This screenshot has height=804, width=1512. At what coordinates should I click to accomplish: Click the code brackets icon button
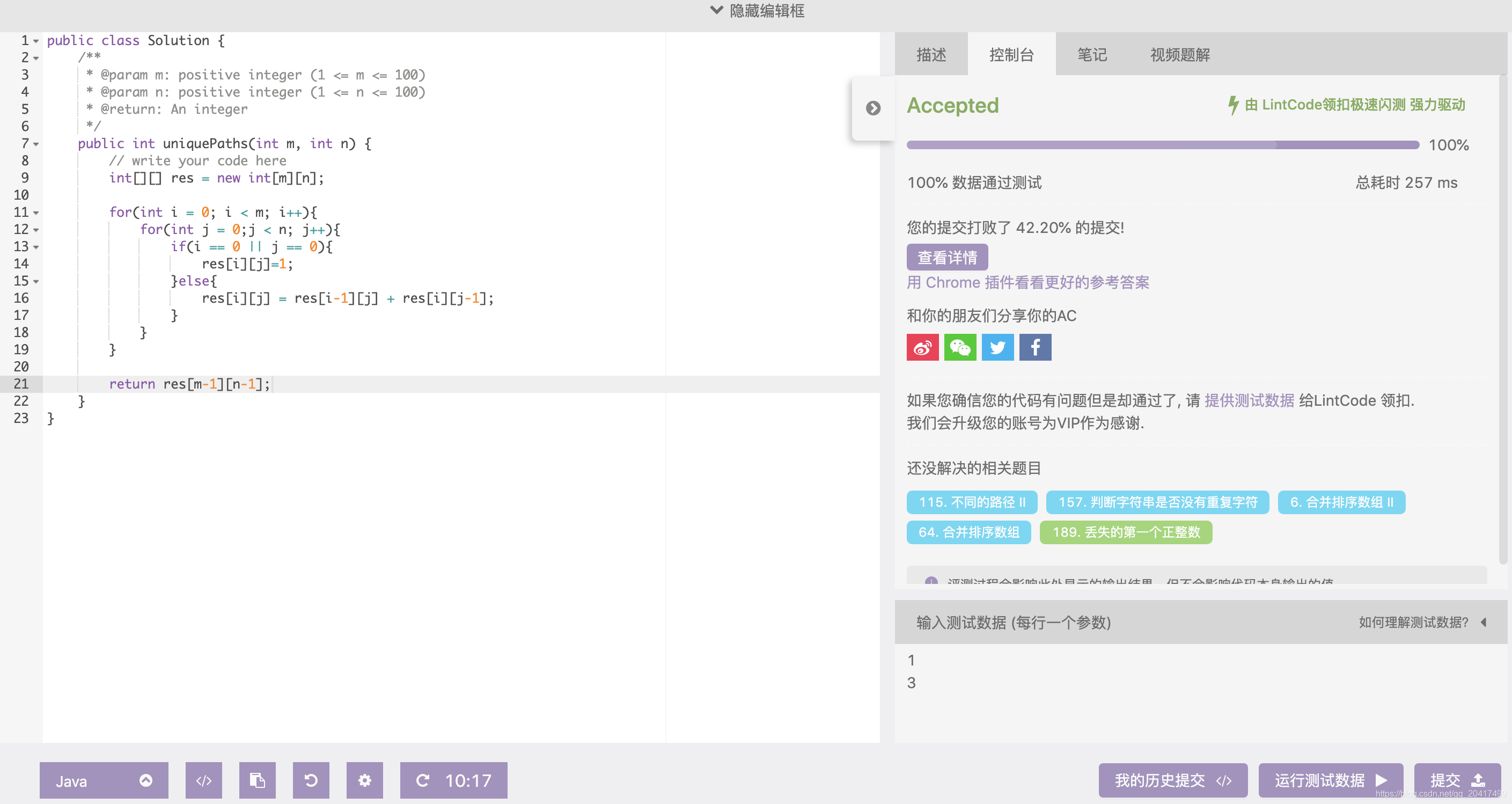(x=204, y=780)
